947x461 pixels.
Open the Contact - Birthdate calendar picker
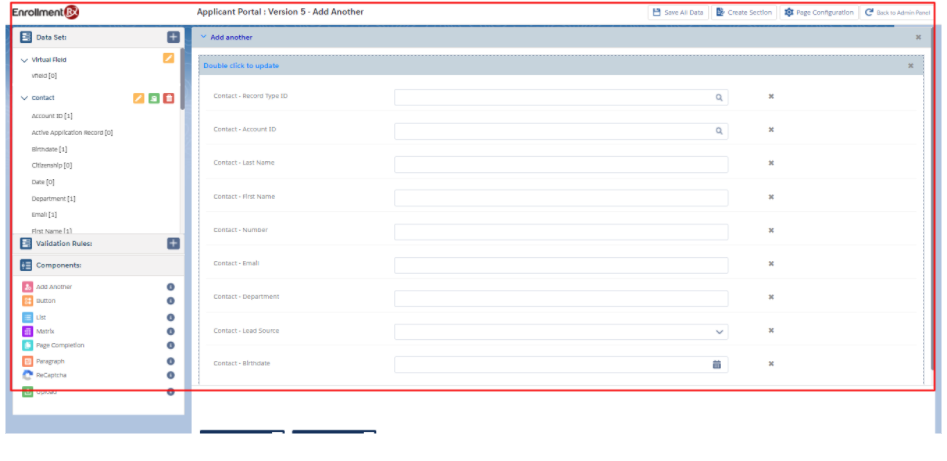[x=717, y=364]
